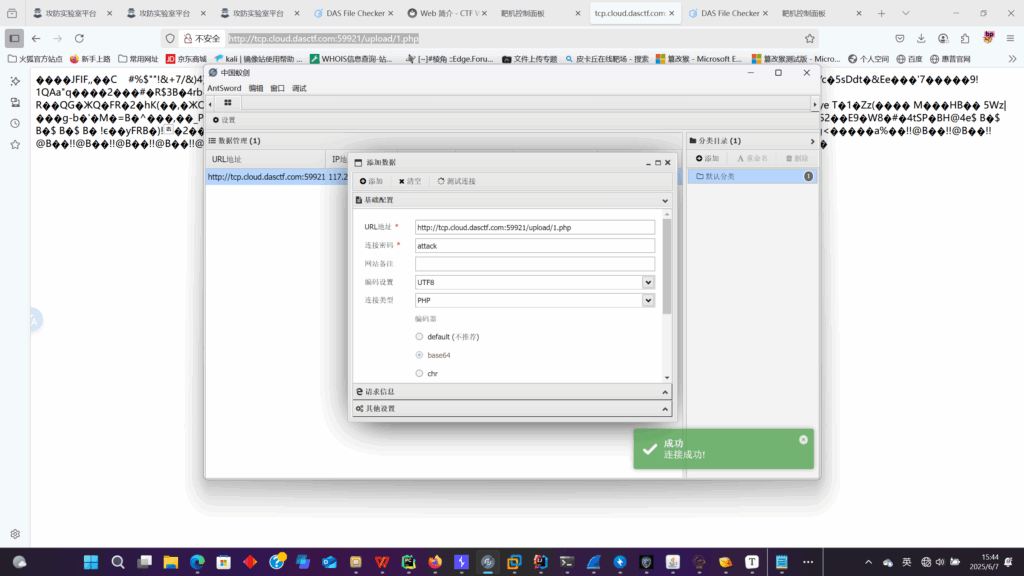Close the green 连接成功 notification

point(803,440)
